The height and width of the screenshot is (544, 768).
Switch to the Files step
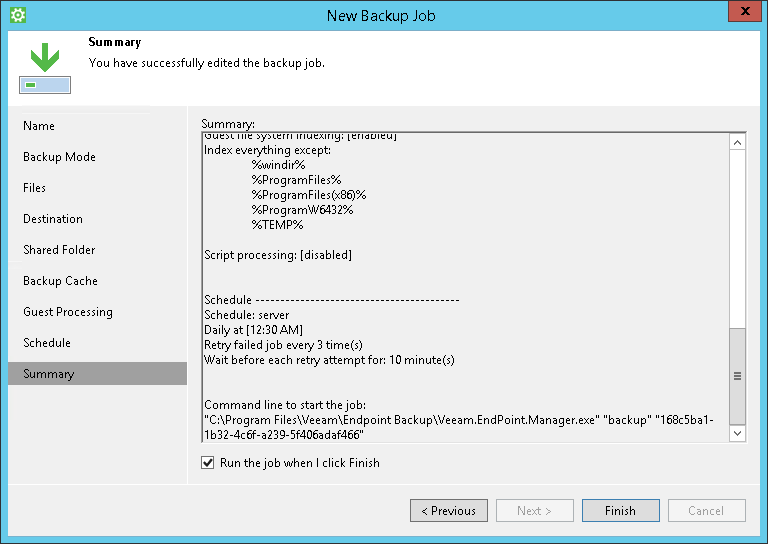35,188
